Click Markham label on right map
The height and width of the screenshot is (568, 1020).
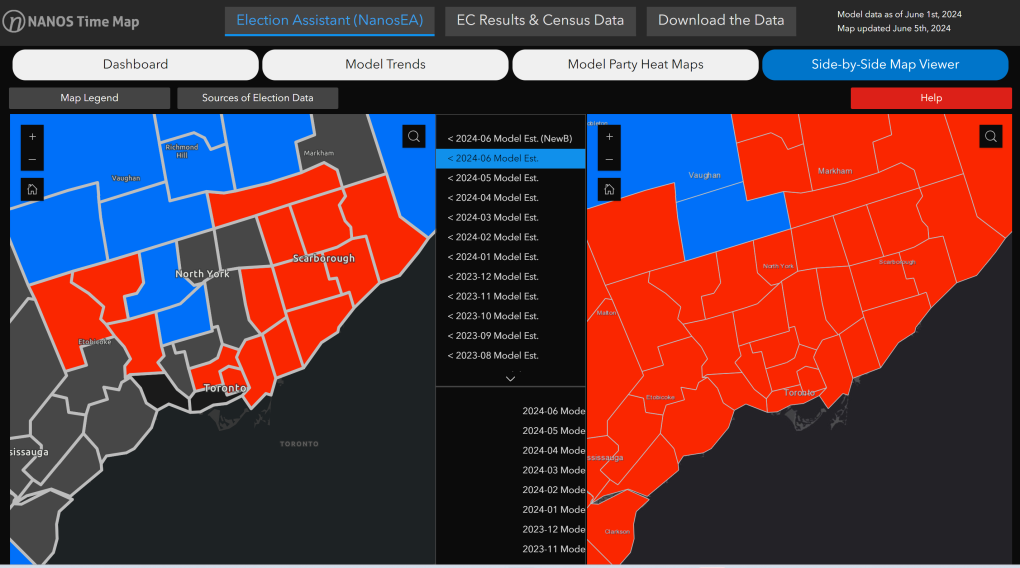835,170
